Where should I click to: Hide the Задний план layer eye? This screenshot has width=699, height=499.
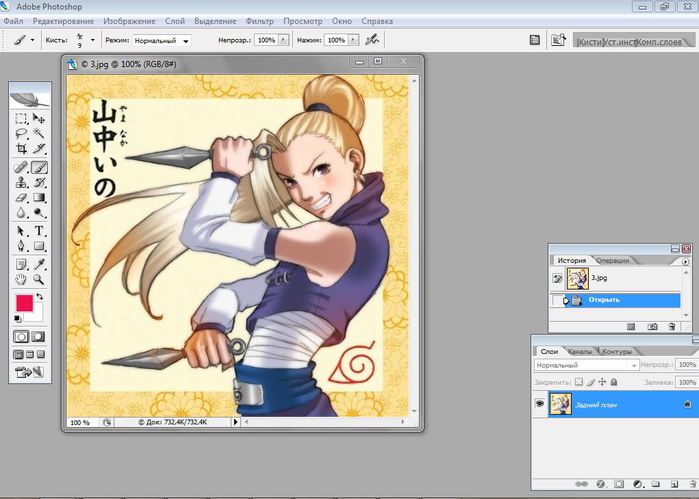coord(541,404)
